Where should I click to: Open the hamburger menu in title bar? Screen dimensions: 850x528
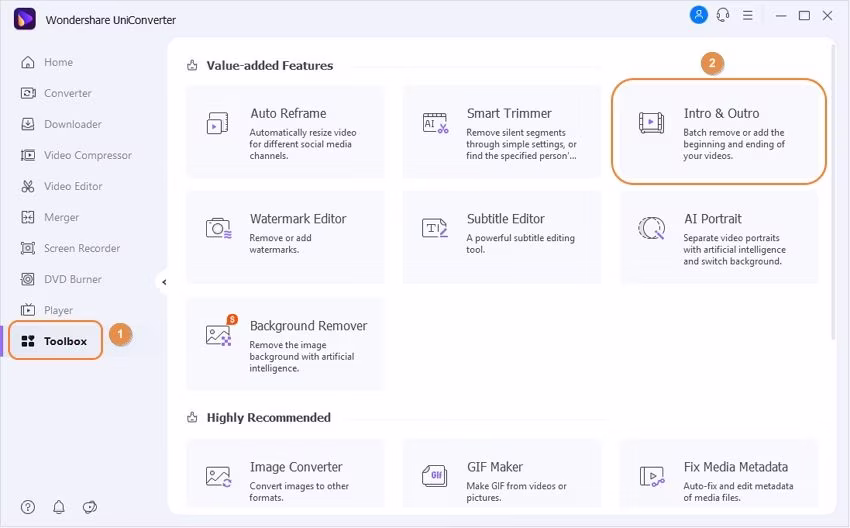[748, 16]
